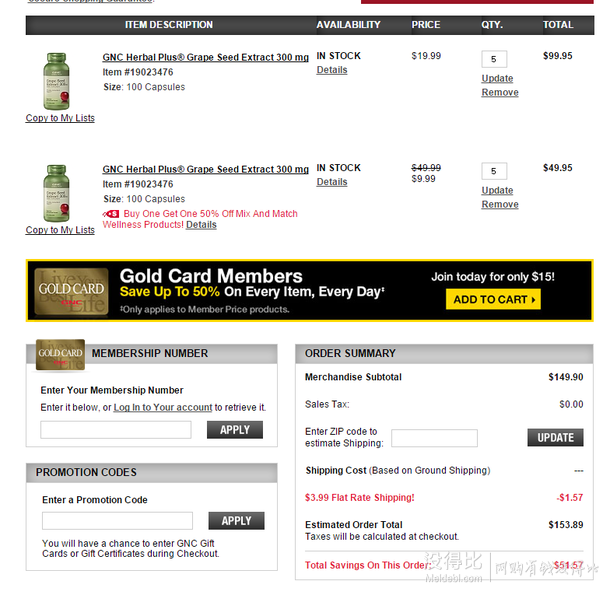Click the first Grape Seed Extract bottle image

(56, 81)
